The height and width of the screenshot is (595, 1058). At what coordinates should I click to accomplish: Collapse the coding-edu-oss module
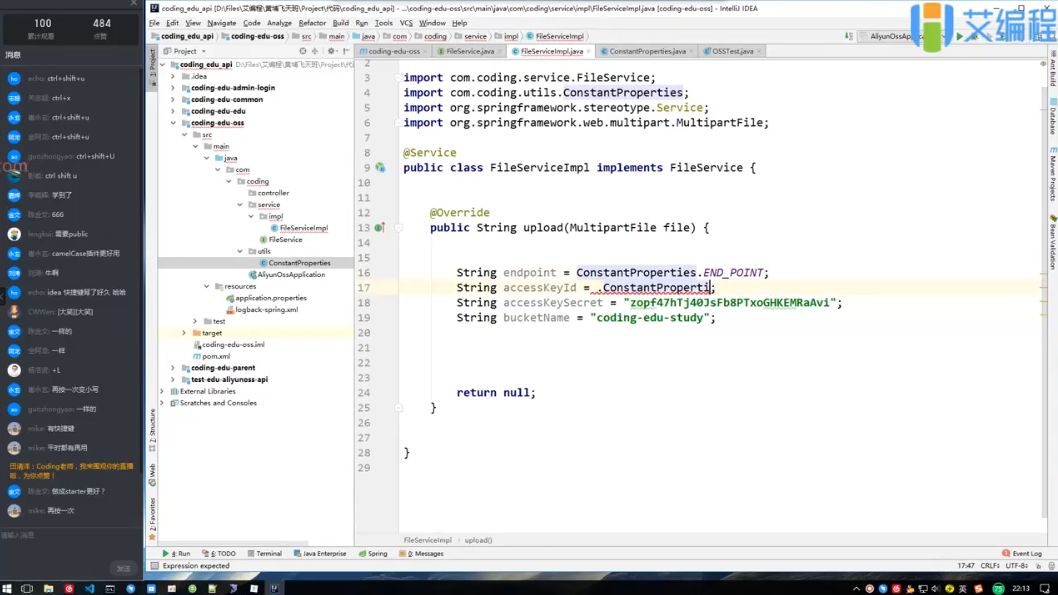[173, 123]
